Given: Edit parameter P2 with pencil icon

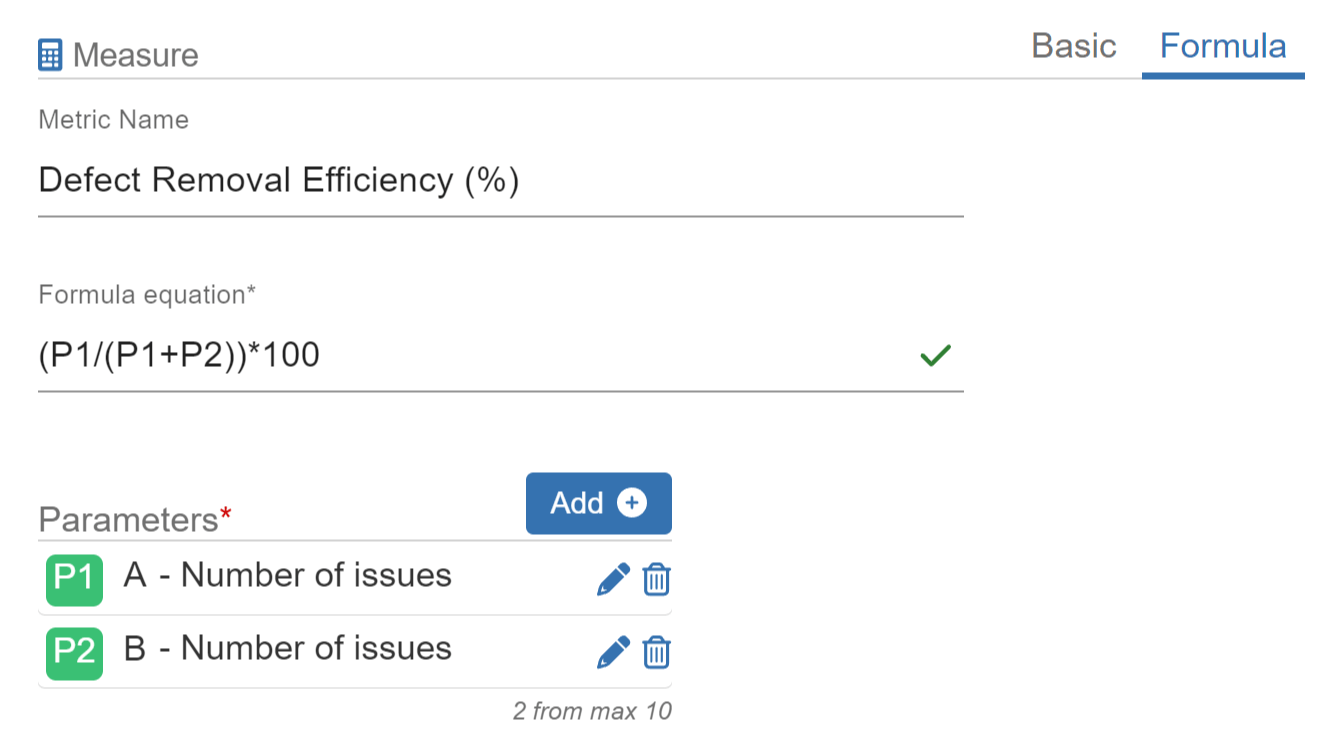Looking at the screenshot, I should [x=613, y=652].
